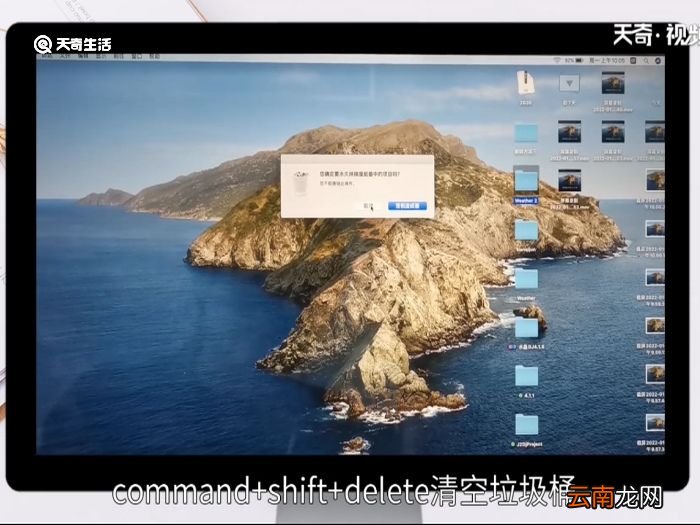Image resolution: width=700 pixels, height=525 pixels.
Task: Click the date and time in the menu bar
Action: click(x=607, y=60)
